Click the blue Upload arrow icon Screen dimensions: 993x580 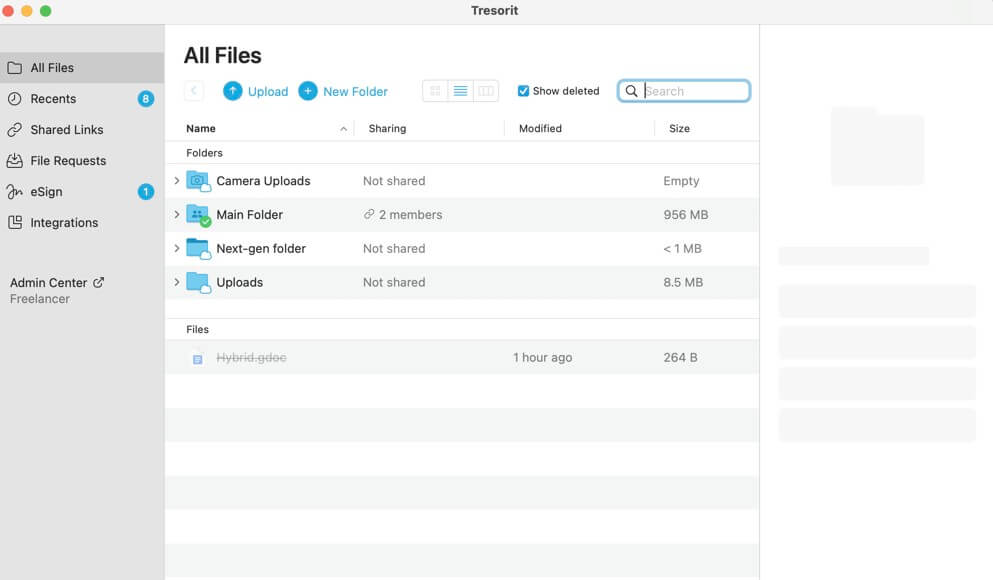(x=232, y=91)
